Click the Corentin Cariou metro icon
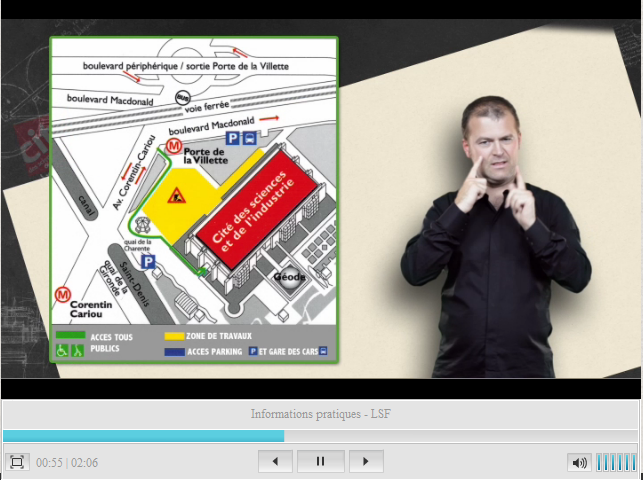Image resolution: width=643 pixels, height=480 pixels. [63, 294]
